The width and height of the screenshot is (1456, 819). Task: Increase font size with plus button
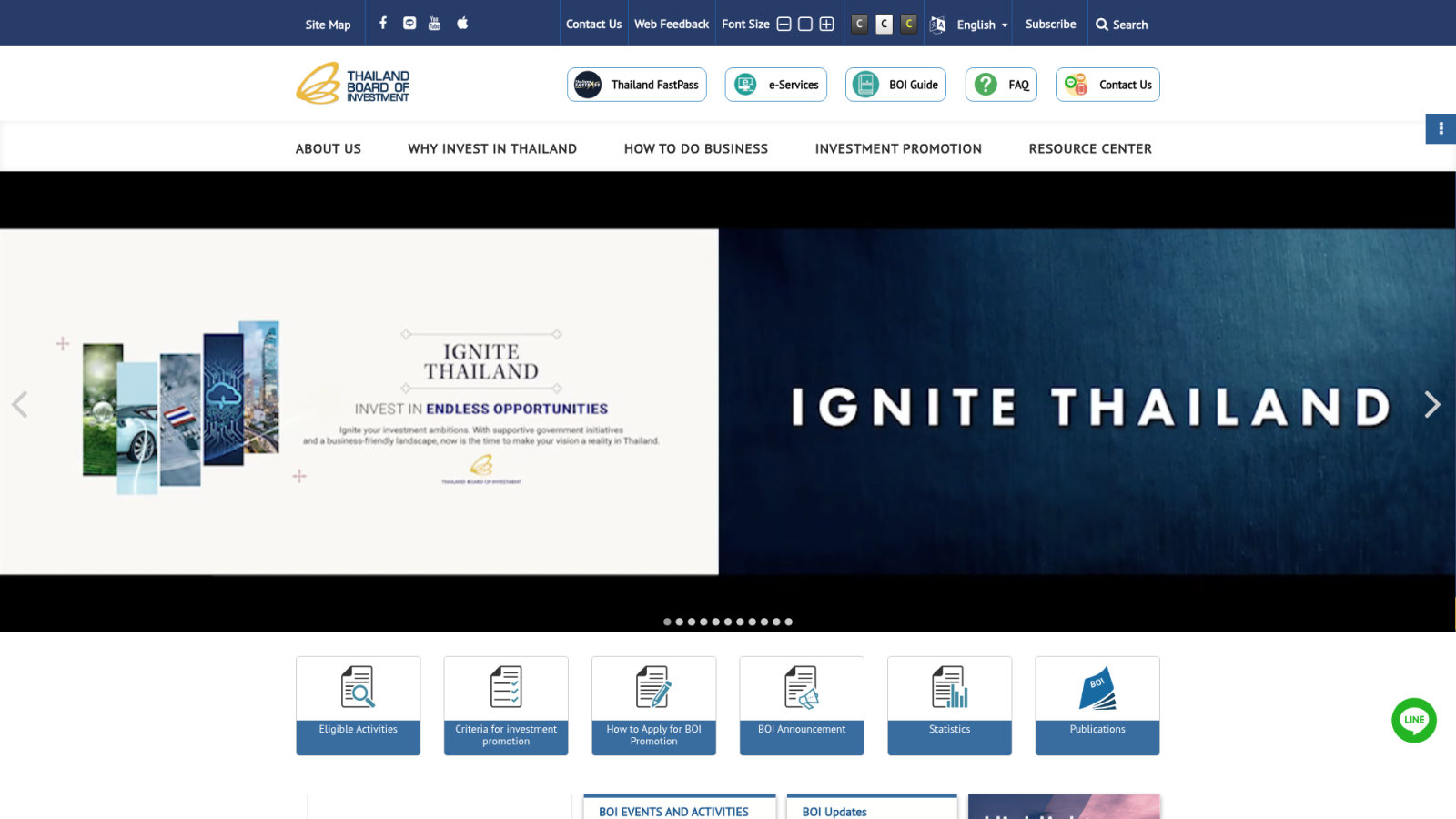click(826, 25)
